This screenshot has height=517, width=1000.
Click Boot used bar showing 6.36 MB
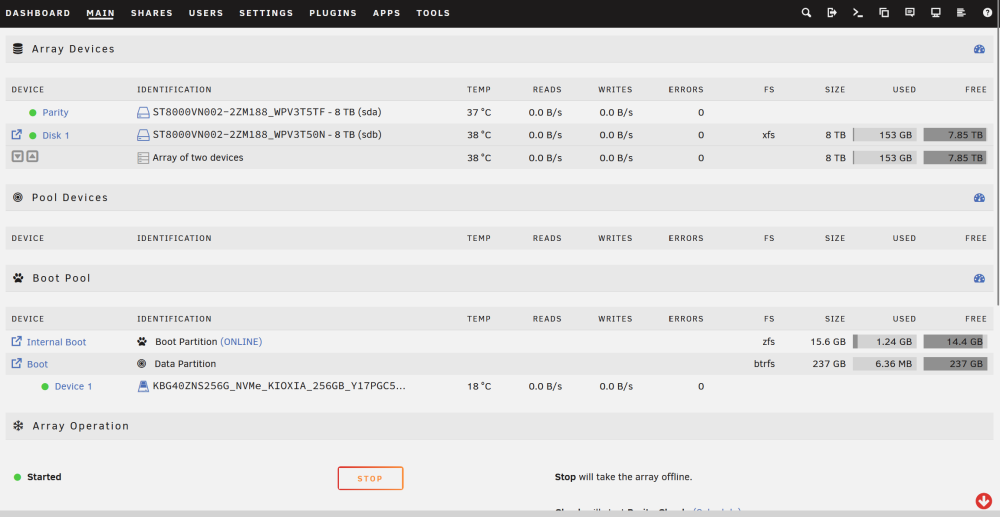885,364
